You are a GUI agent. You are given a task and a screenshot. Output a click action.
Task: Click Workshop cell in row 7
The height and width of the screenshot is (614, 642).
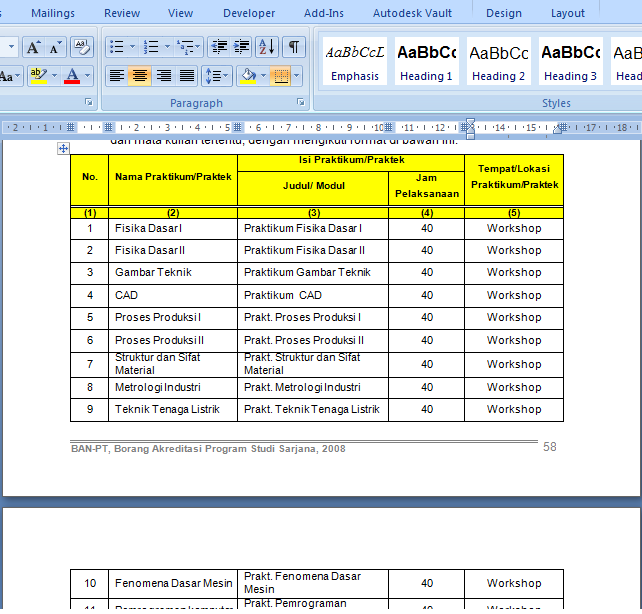(x=514, y=365)
